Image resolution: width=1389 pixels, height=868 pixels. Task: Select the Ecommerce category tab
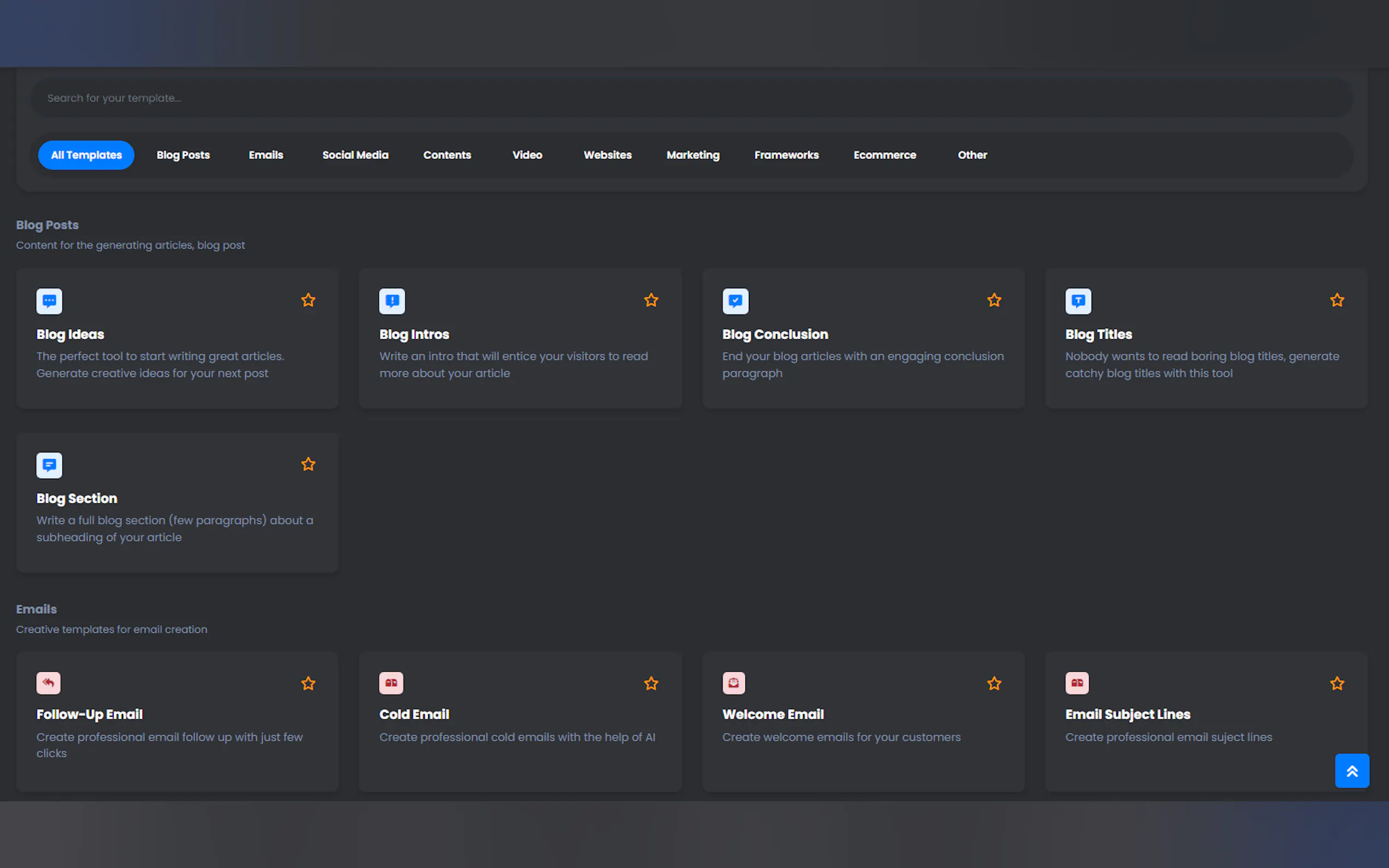(x=884, y=155)
